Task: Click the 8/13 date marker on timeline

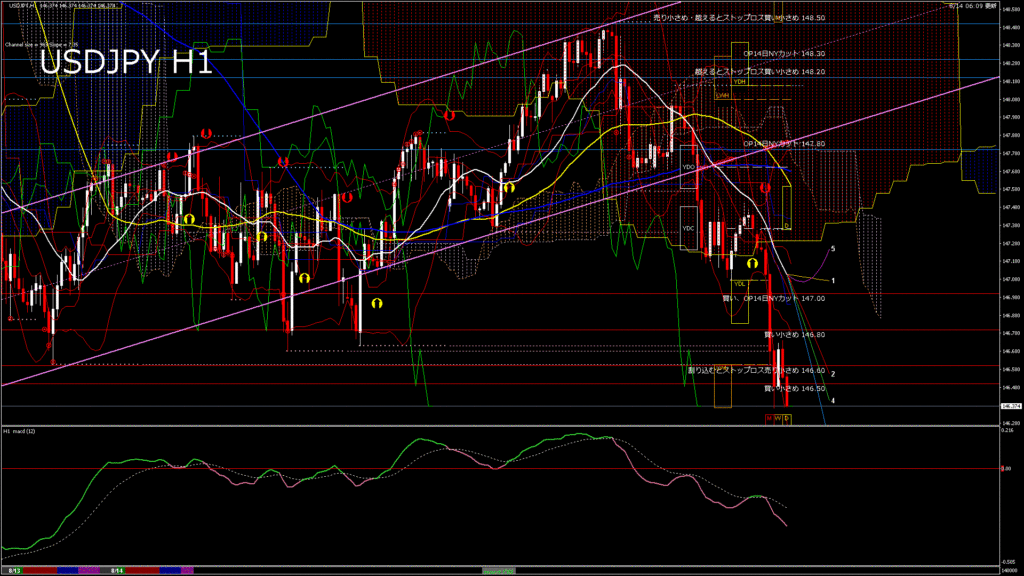Action: click(x=14, y=569)
